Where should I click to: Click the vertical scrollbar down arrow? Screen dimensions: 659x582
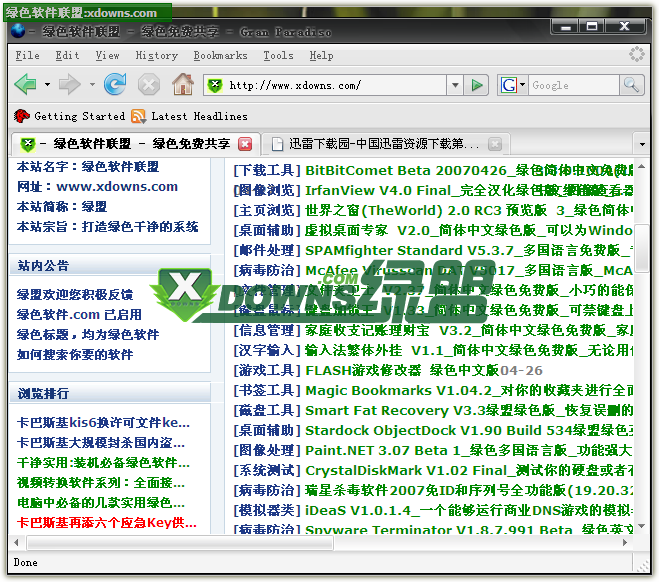click(x=641, y=526)
